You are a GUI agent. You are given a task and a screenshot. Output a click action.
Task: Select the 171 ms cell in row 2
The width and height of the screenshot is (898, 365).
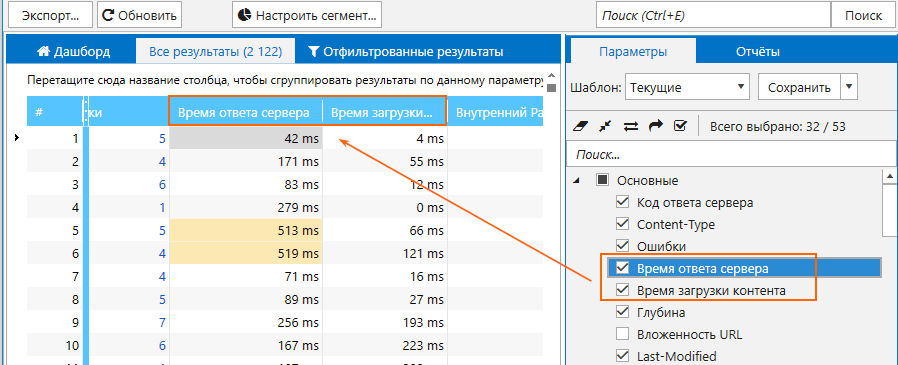[246, 162]
